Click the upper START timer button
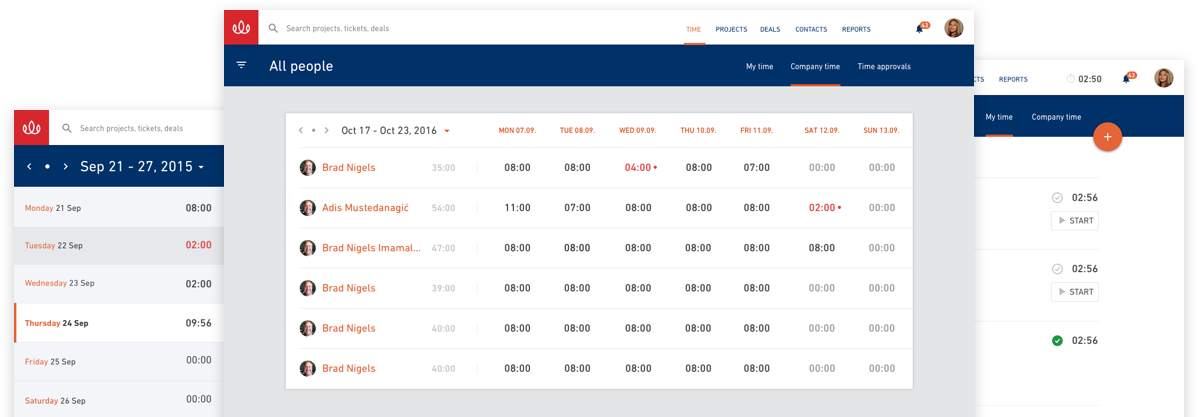This screenshot has height=417, width=1198. [1074, 221]
